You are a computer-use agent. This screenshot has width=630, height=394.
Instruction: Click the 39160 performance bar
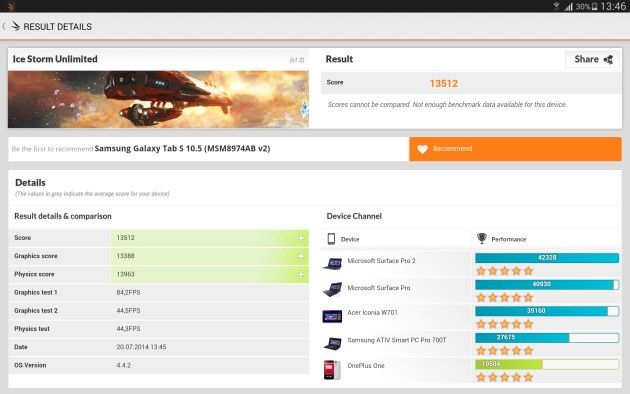tap(547, 311)
